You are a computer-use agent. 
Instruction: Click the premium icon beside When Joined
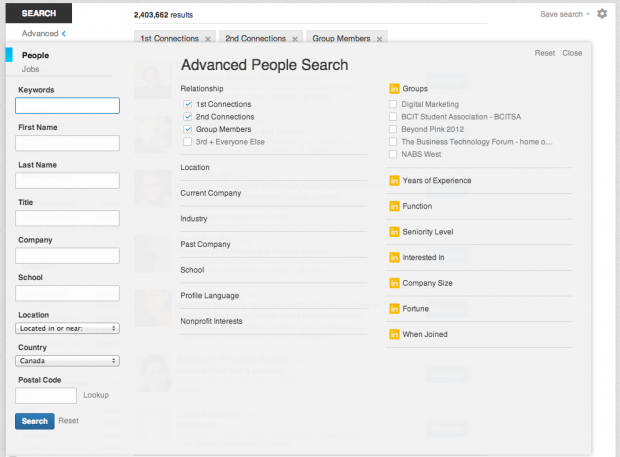[394, 334]
